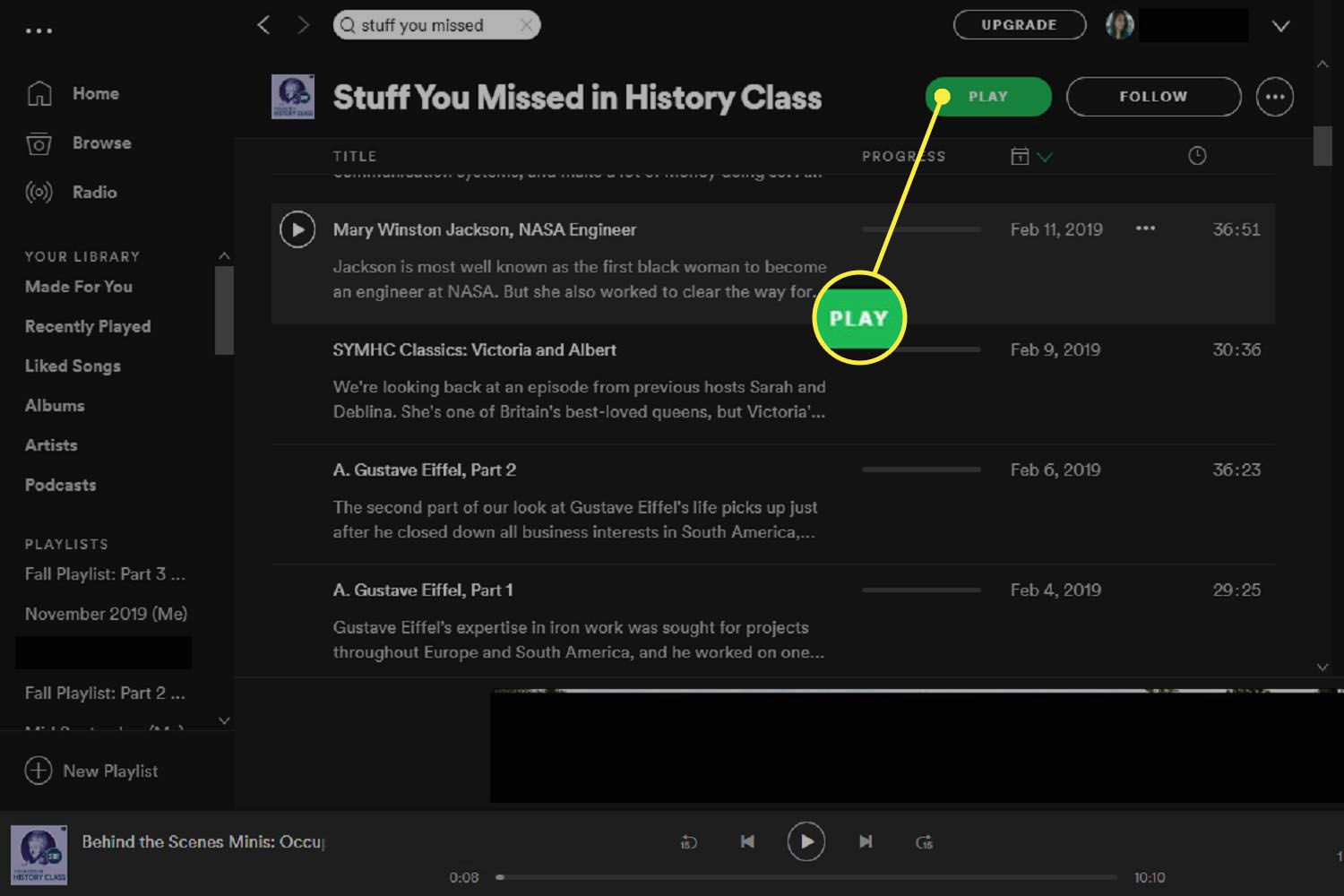The width and height of the screenshot is (1344, 896).
Task: Expand the account dropdown chevron
Action: coord(1281,26)
